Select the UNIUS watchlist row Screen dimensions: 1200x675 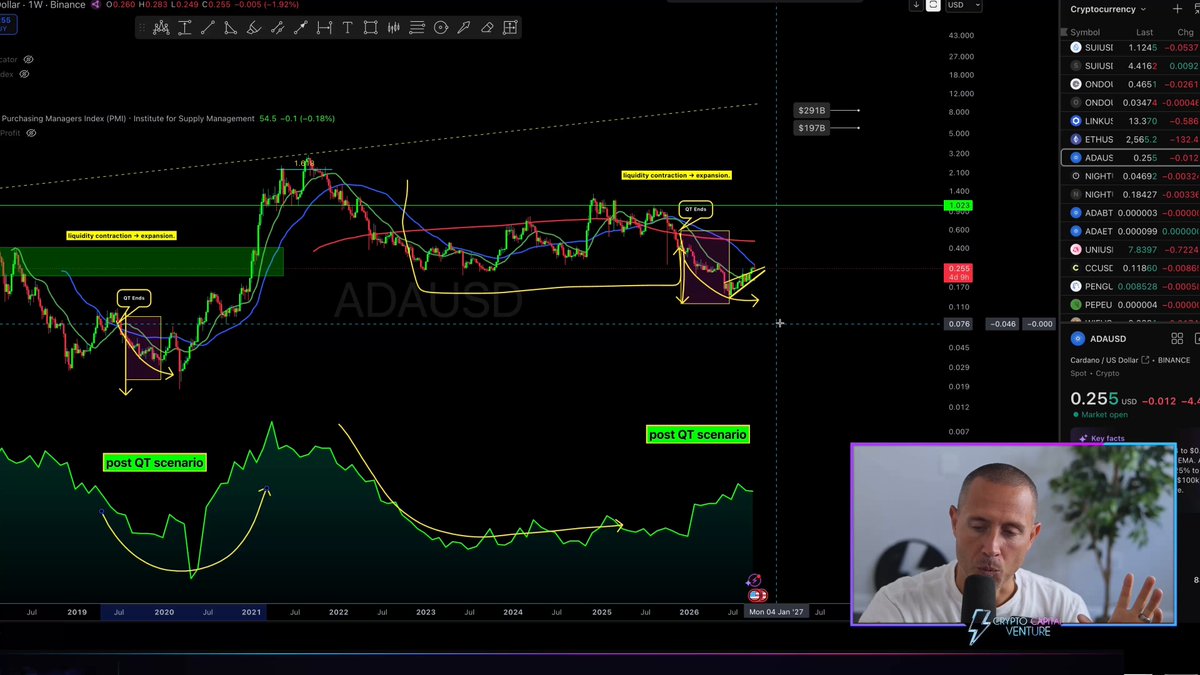point(1130,249)
